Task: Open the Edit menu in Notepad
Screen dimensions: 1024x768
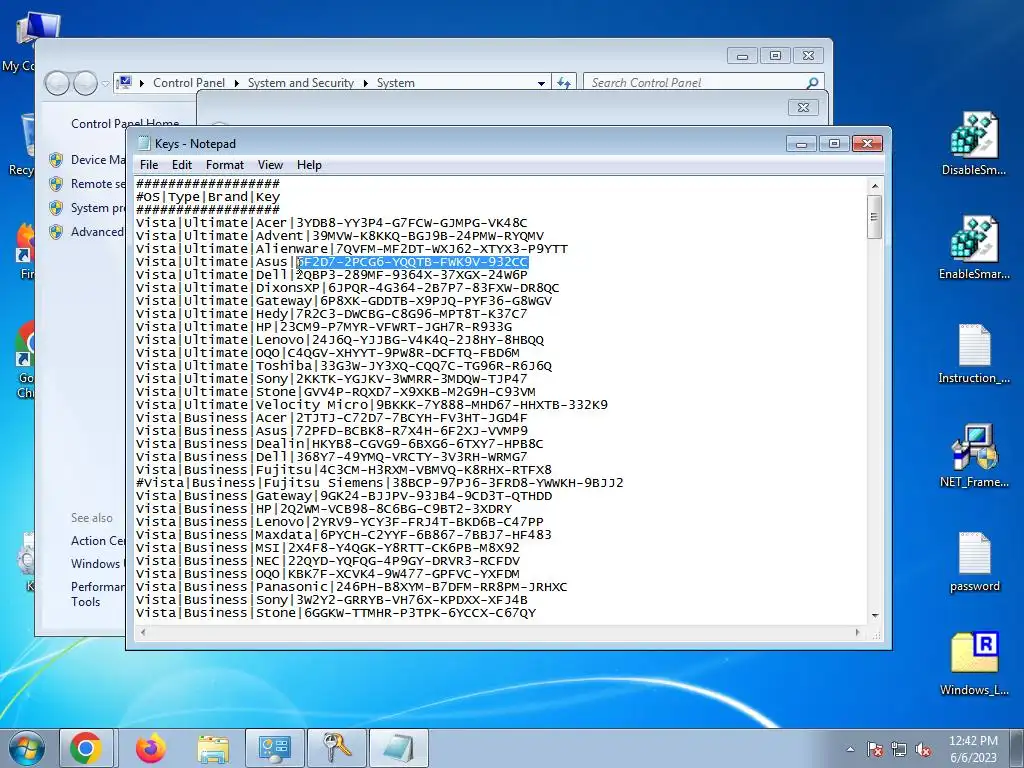Action: [x=182, y=165]
